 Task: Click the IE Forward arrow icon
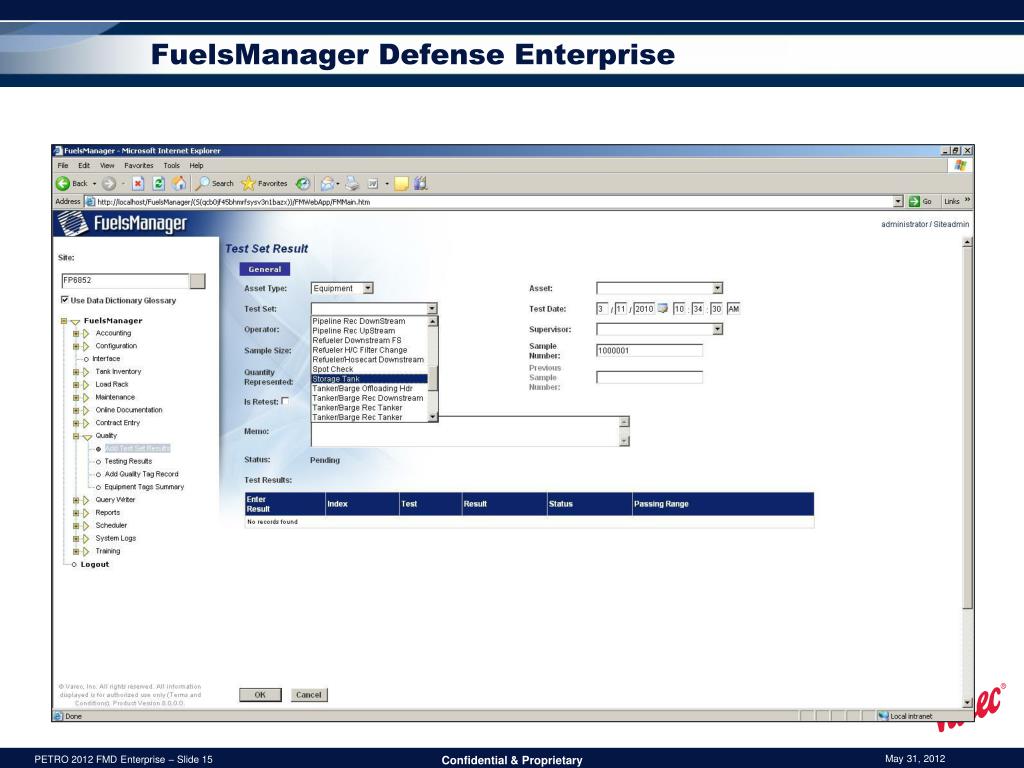tap(109, 184)
